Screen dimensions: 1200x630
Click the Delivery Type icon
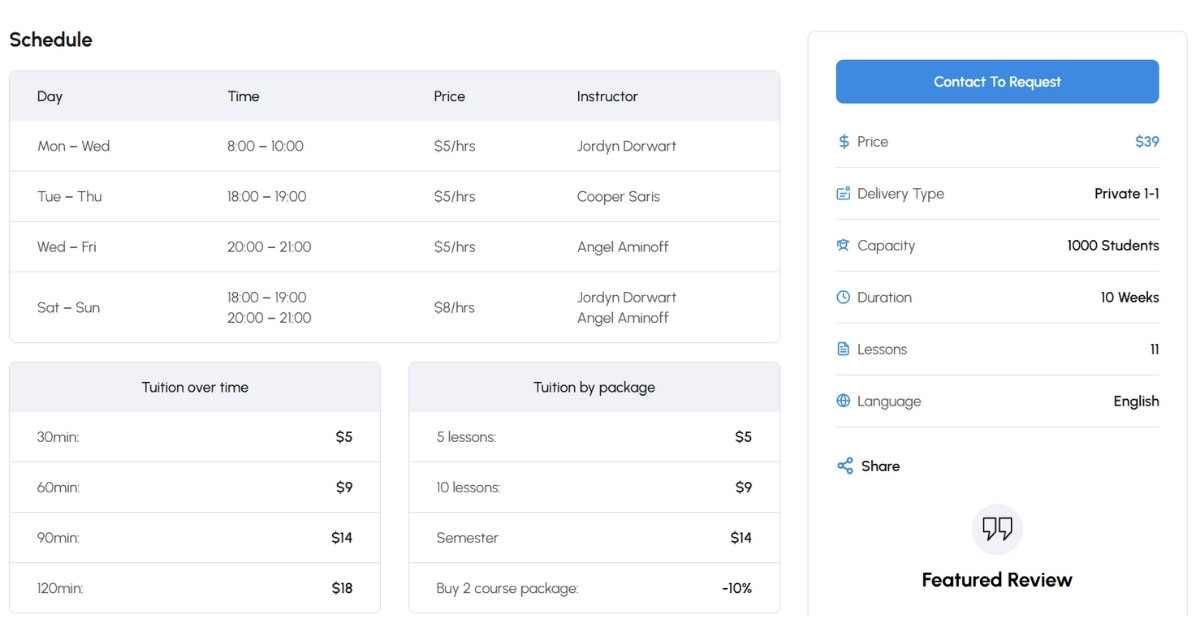843,193
